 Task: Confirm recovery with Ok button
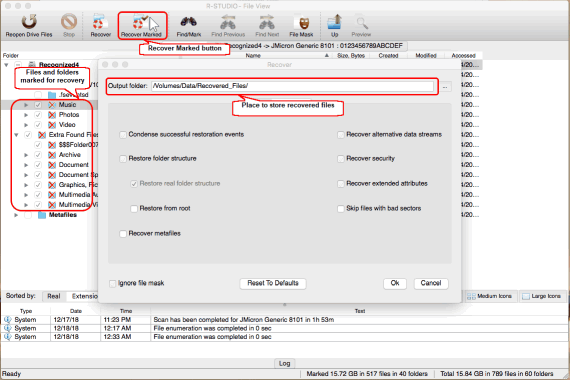coord(395,283)
